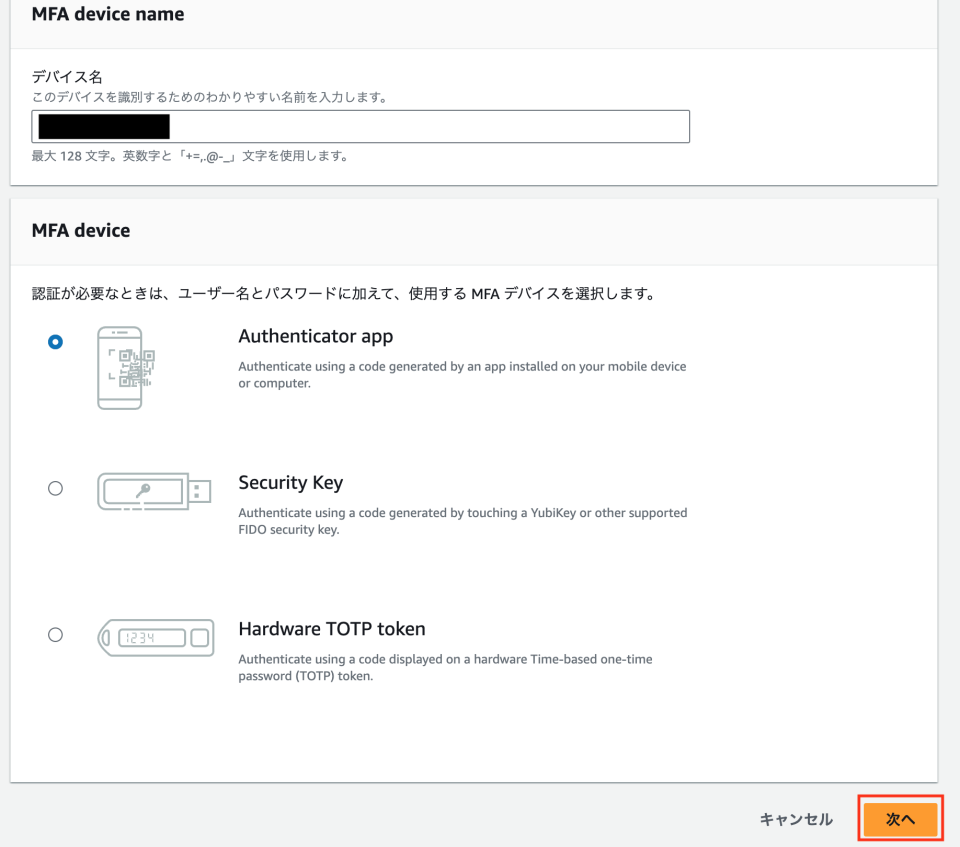Click the keyring hole on the TOTP token icon
Viewport: 960px width, 847px height.
(x=105, y=636)
